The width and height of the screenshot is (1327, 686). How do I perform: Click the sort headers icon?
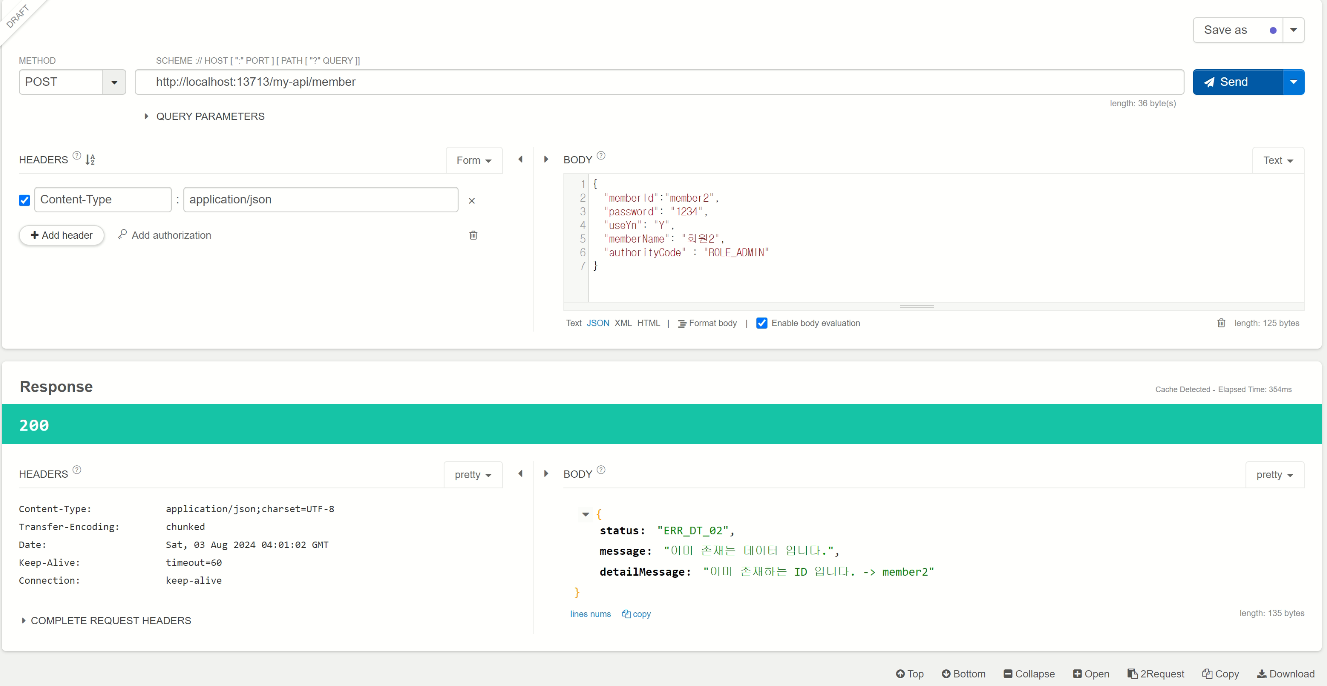[90, 160]
